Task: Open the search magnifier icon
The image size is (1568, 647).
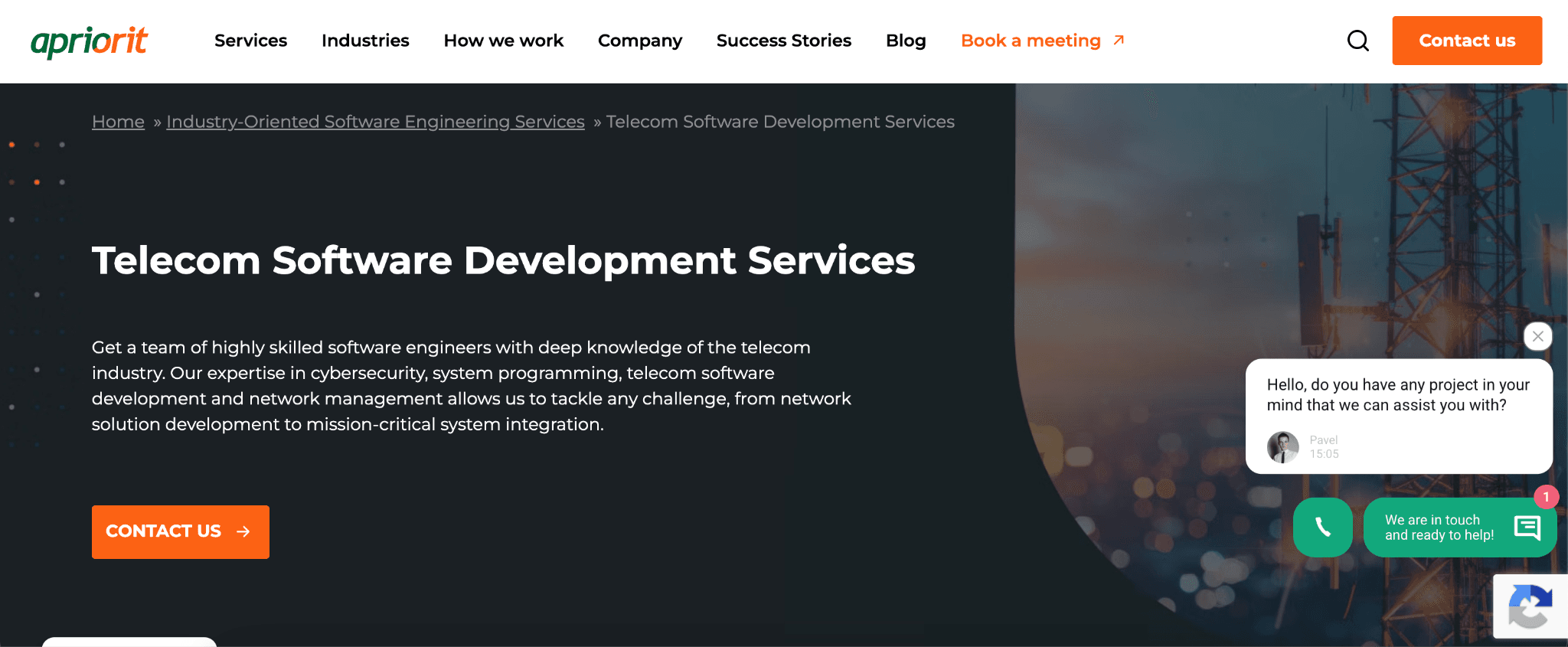Action: pyautogui.click(x=1358, y=41)
